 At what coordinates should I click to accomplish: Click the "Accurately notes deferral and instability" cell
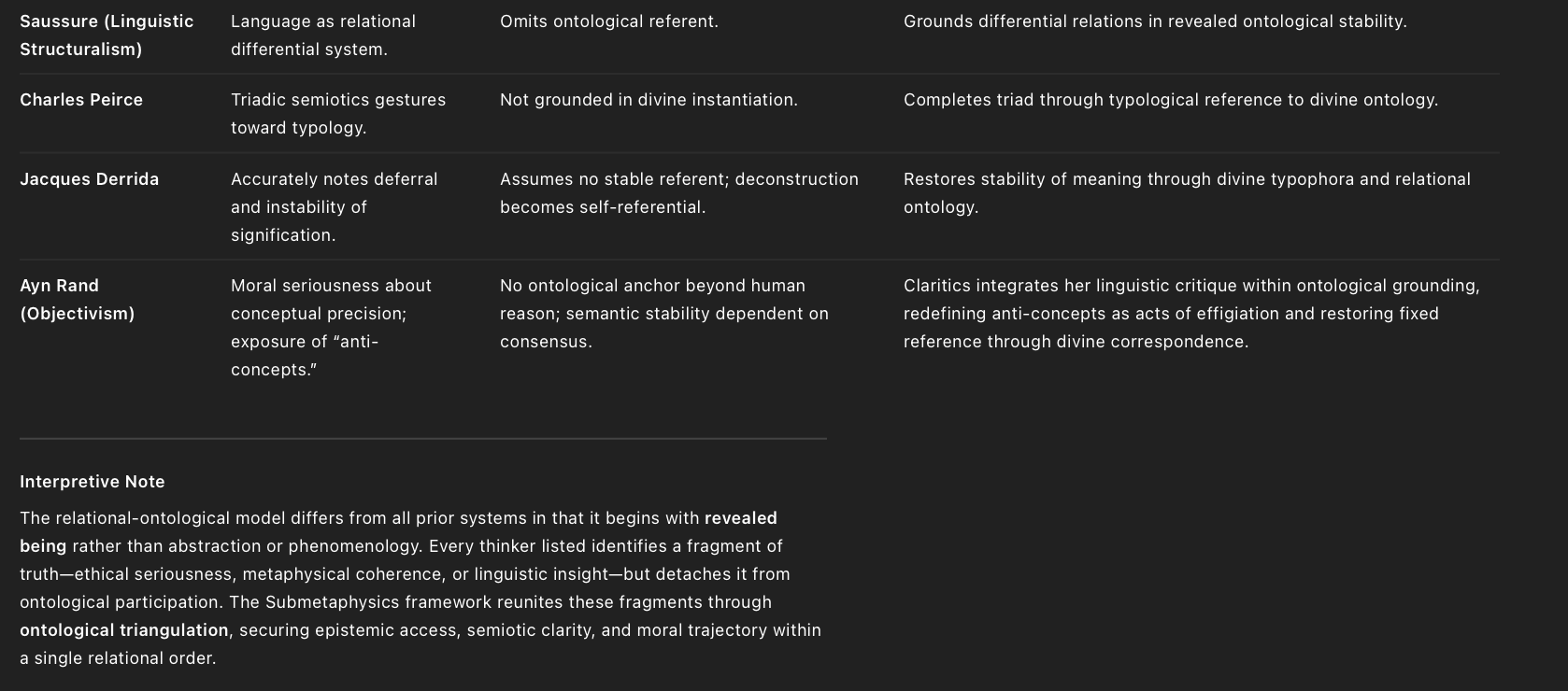click(x=334, y=206)
